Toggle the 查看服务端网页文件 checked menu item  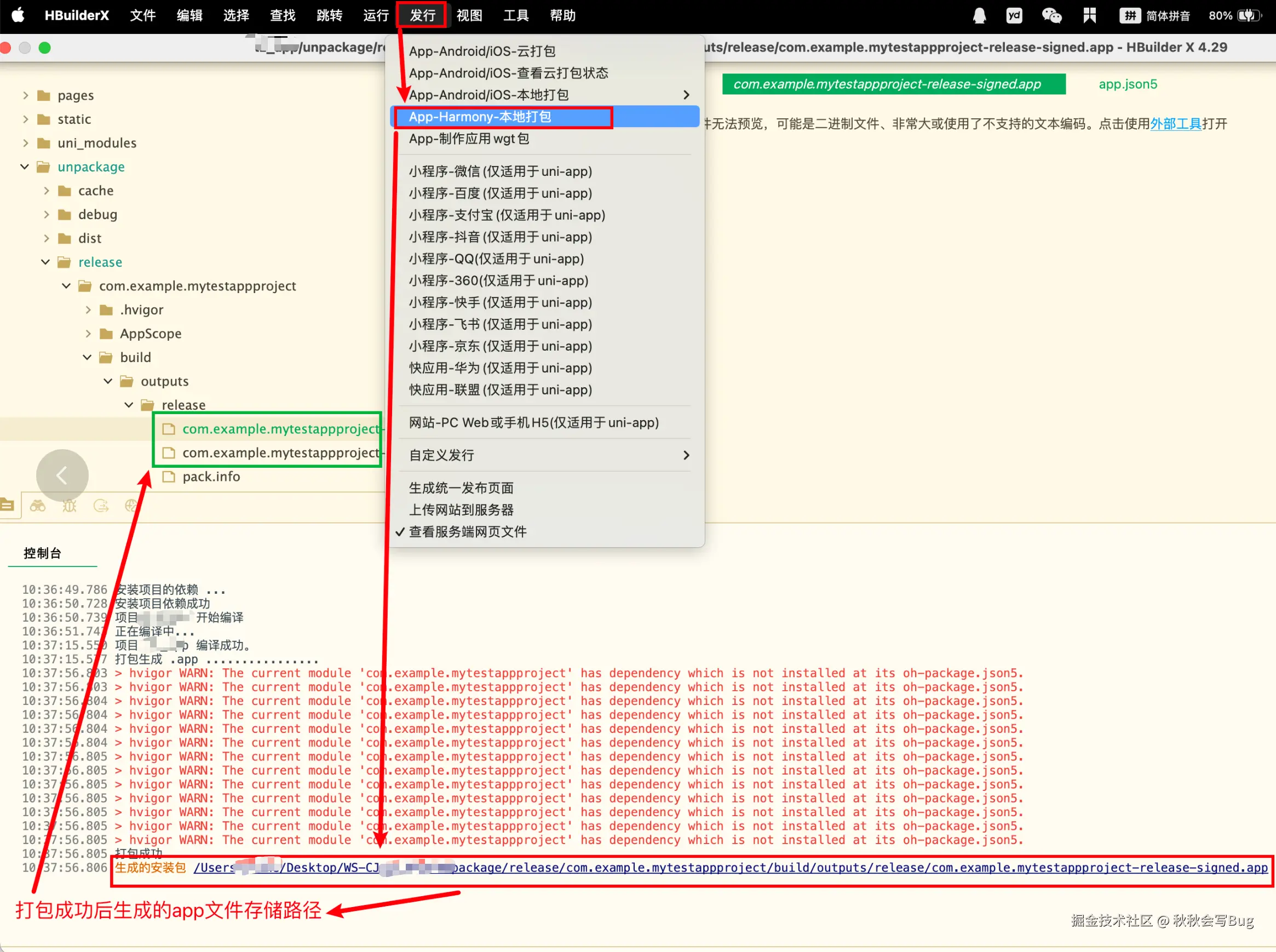(x=467, y=531)
